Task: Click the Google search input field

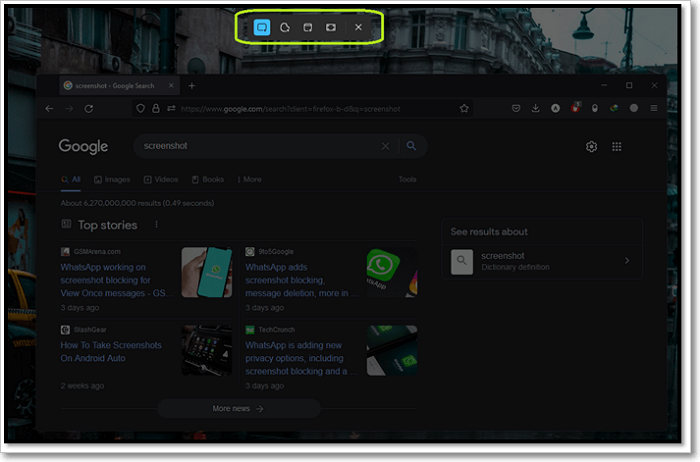Action: [x=255, y=146]
